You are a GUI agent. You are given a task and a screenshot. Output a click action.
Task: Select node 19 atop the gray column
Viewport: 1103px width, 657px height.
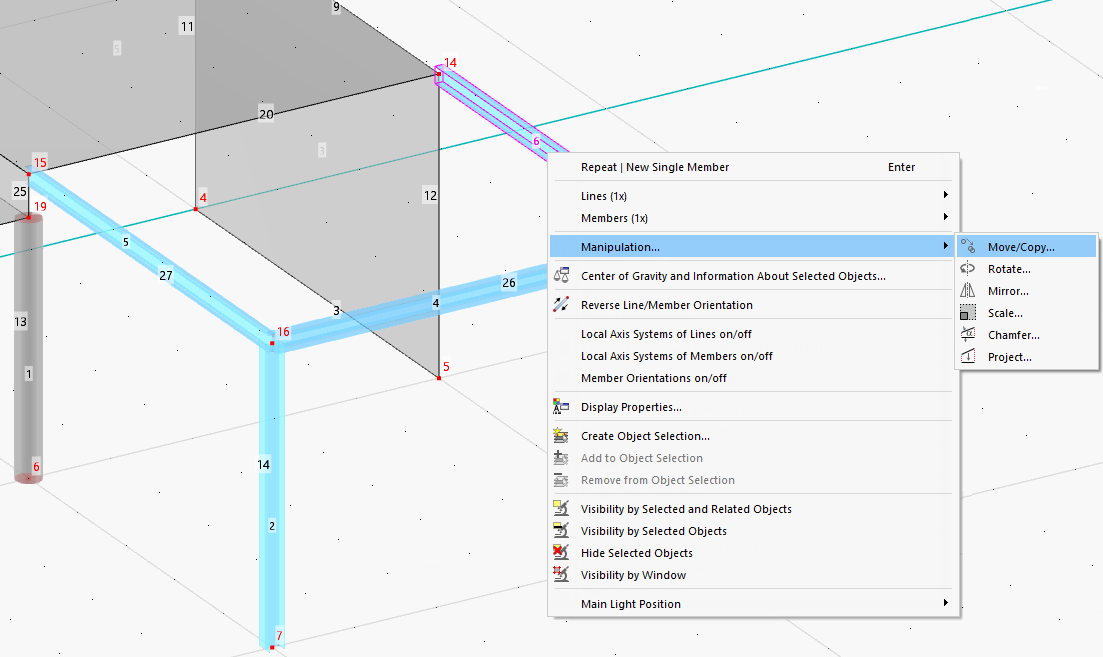(29, 217)
